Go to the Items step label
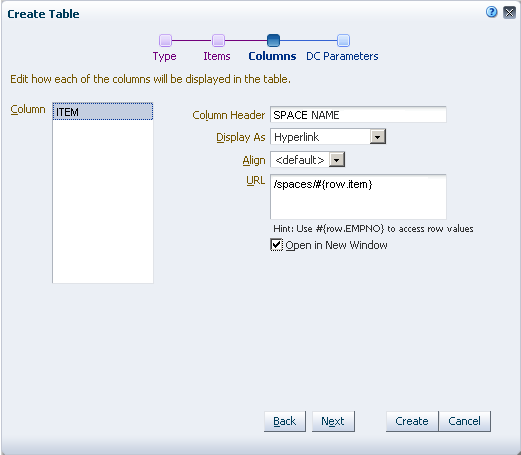 point(217,56)
